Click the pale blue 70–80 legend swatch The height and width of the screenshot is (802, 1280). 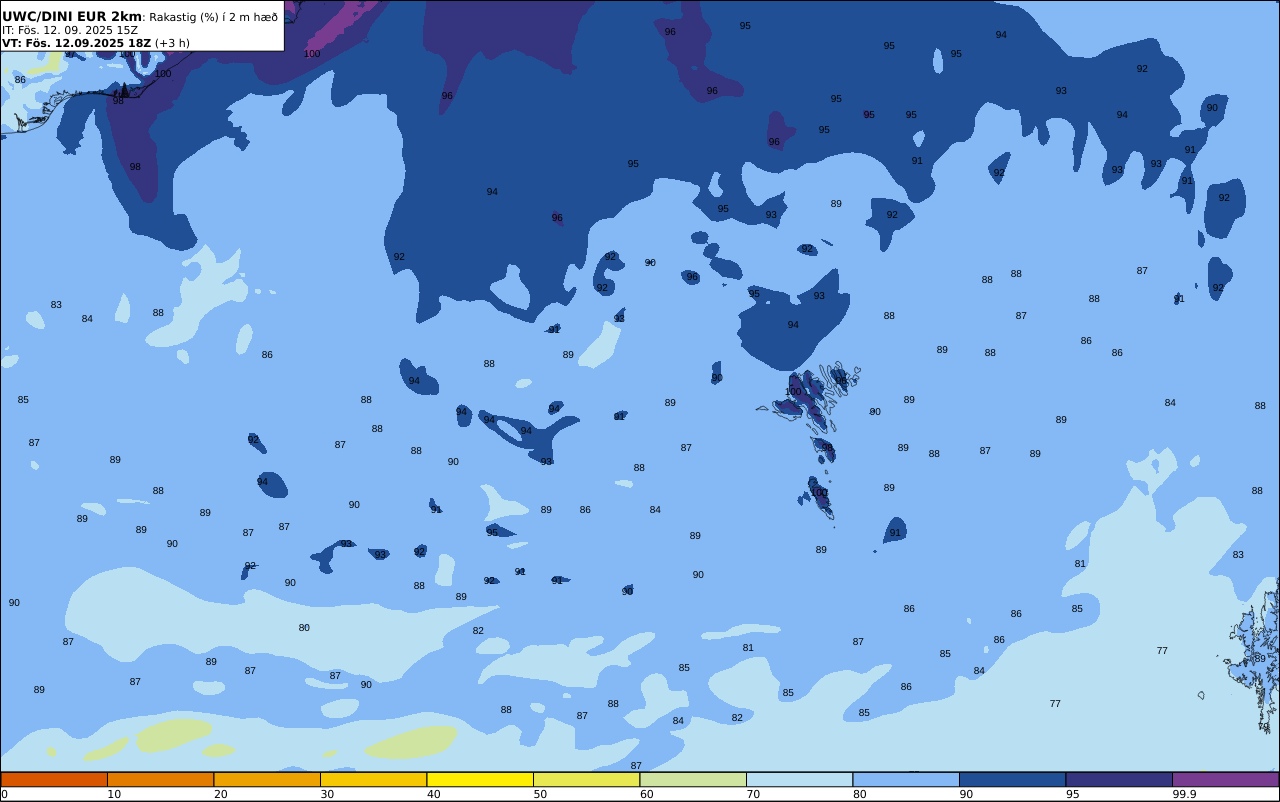tap(799, 779)
